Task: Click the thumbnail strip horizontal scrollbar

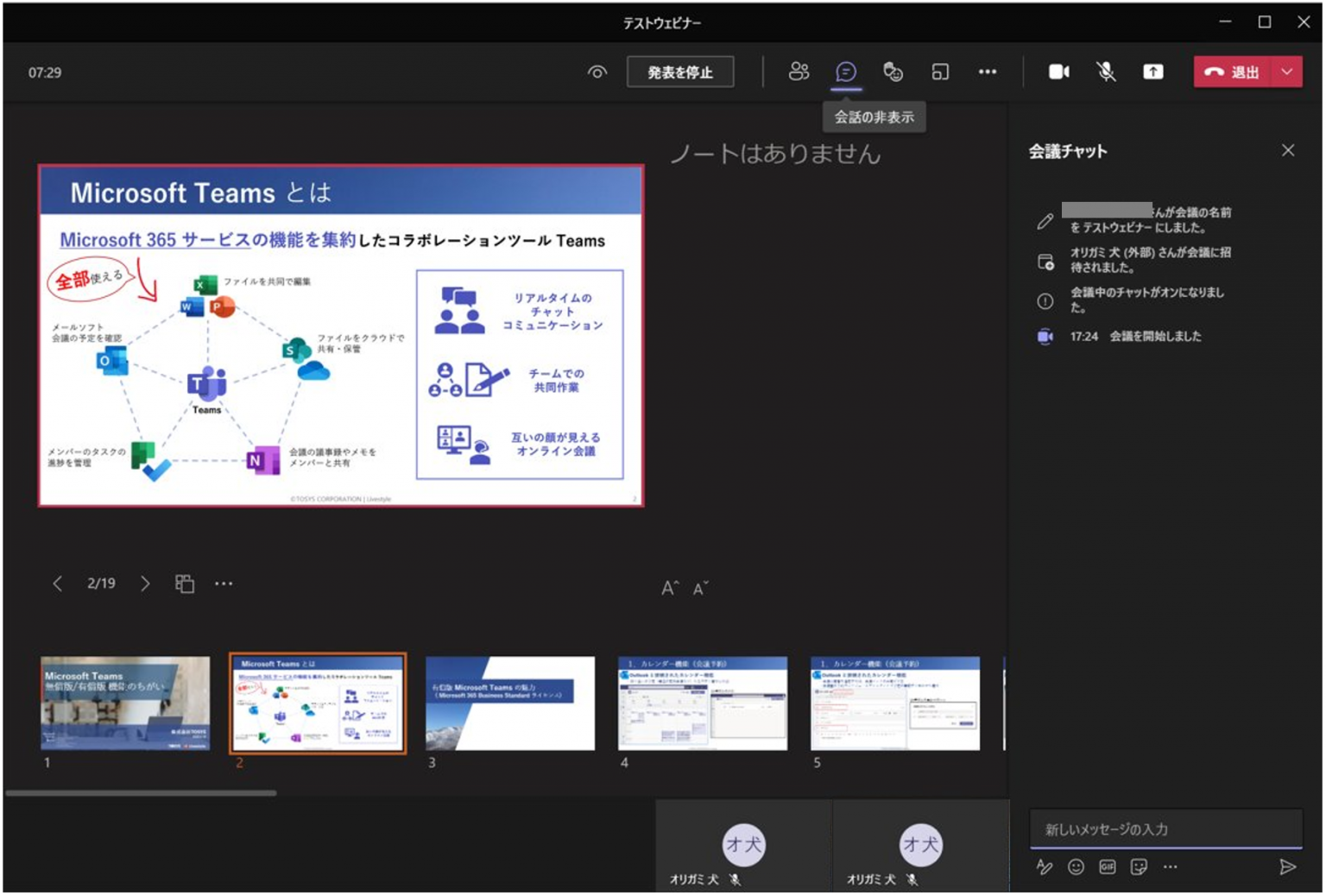Action: click(x=141, y=792)
